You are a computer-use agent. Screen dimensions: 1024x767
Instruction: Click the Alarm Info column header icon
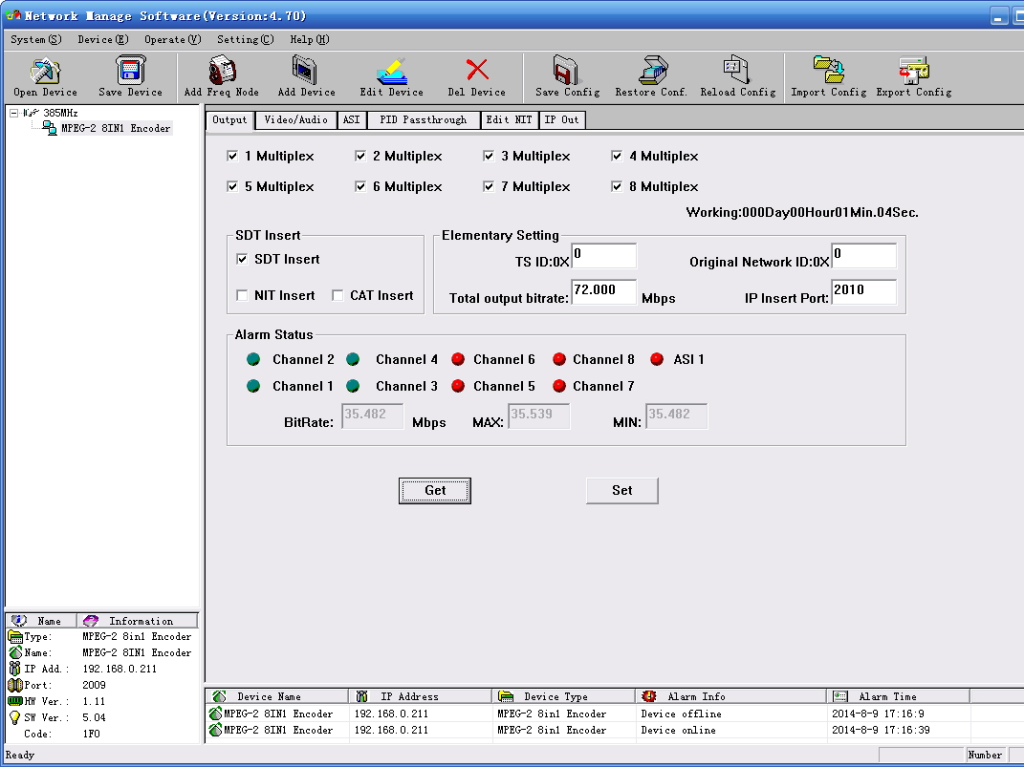[x=648, y=696]
